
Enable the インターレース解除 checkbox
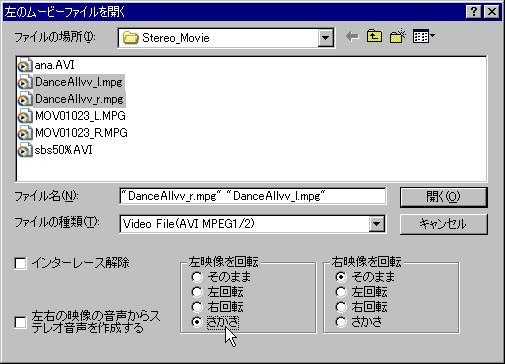point(20,263)
